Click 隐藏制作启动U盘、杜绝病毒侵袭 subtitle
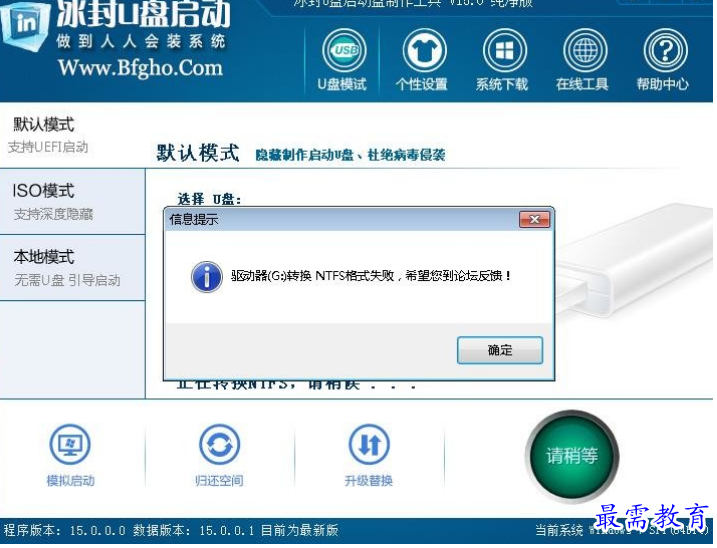Viewport: 717px width, 548px height. (350, 155)
